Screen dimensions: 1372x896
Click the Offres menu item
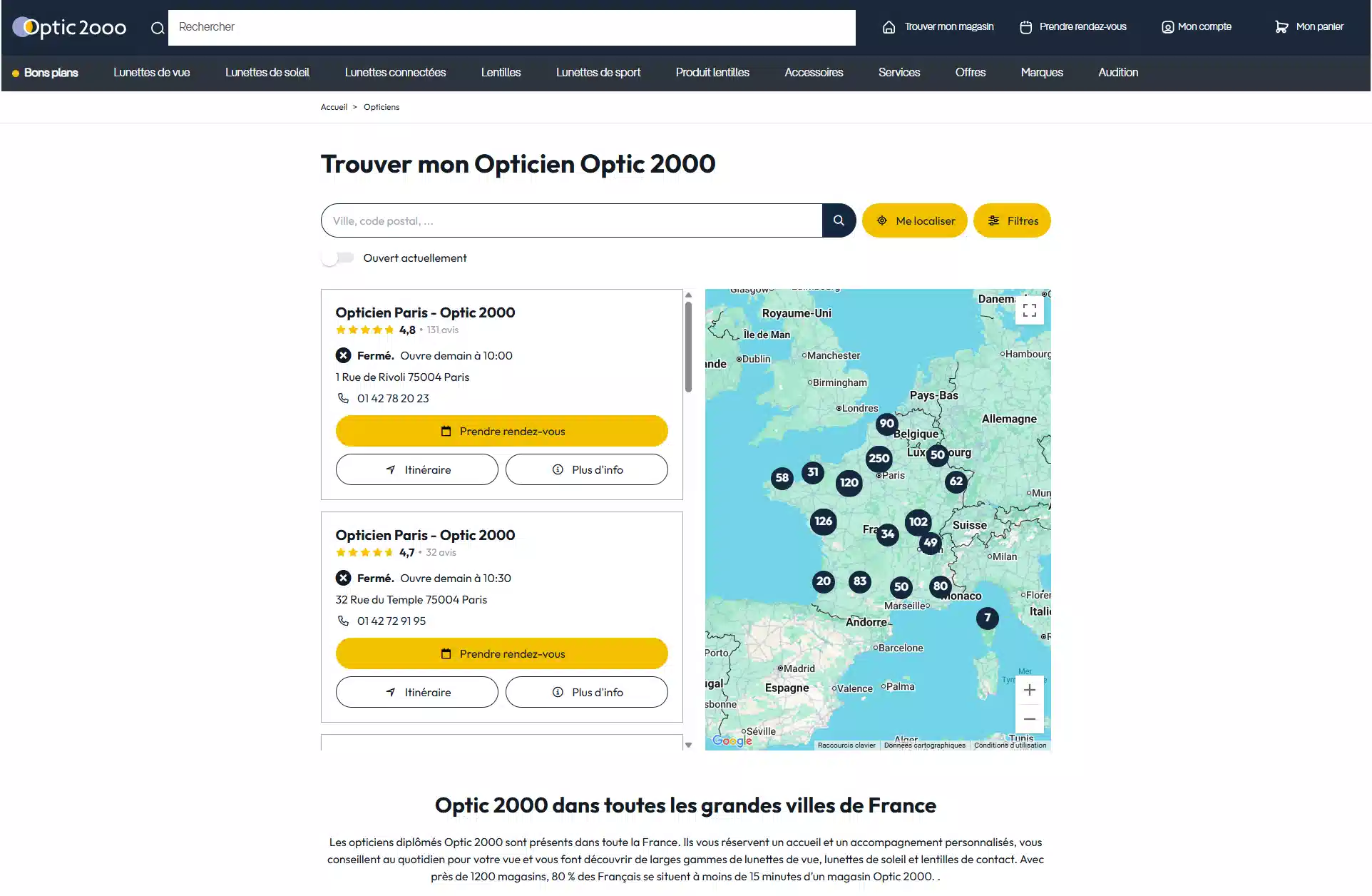(971, 73)
